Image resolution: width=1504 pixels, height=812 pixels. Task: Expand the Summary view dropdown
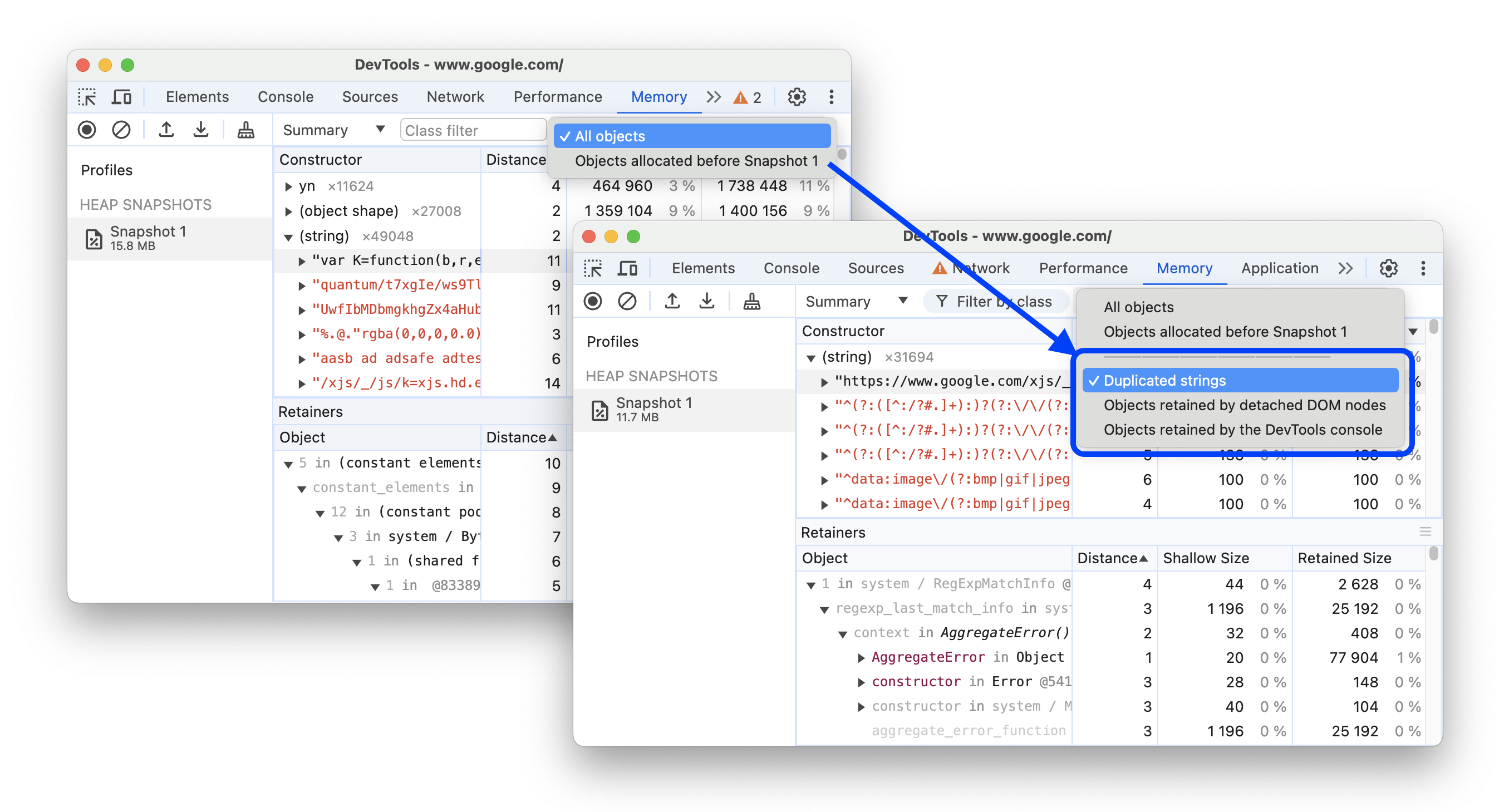point(855,302)
